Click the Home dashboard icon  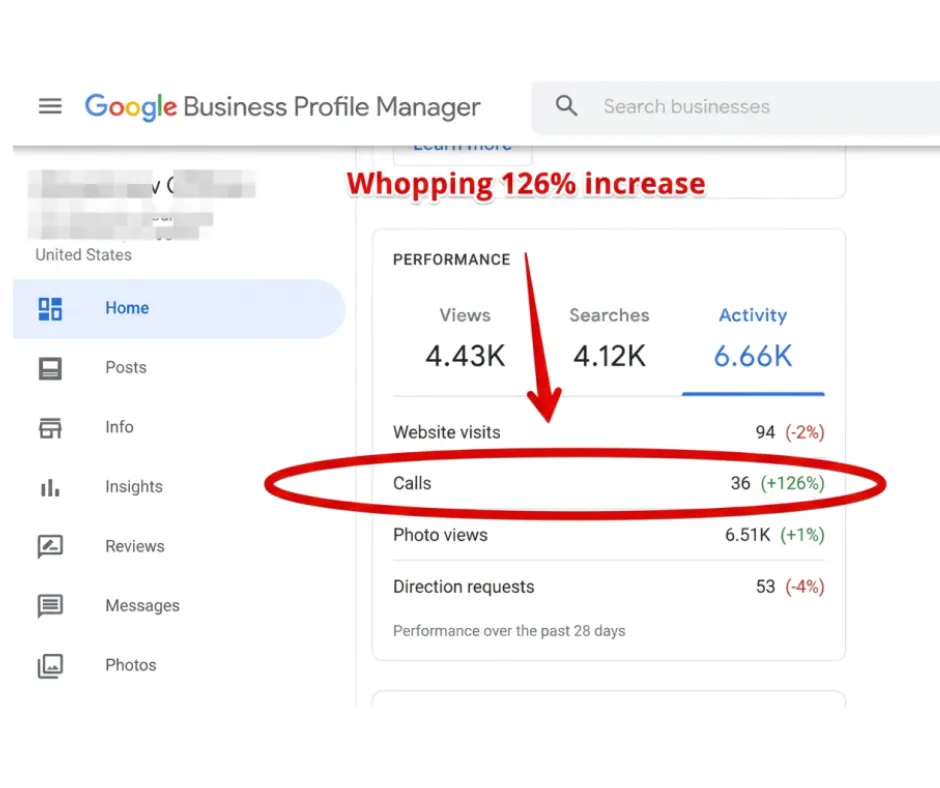[50, 309]
